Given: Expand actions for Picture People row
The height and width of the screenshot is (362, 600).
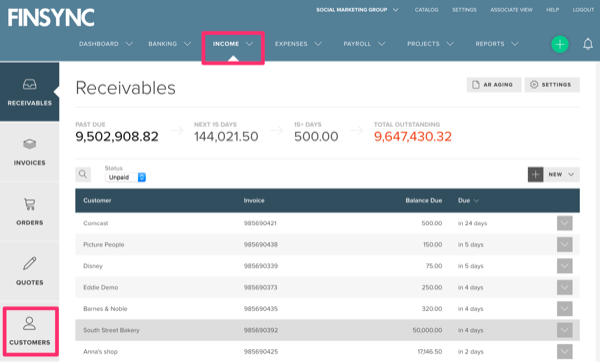Looking at the screenshot, I should pyautogui.click(x=564, y=245).
